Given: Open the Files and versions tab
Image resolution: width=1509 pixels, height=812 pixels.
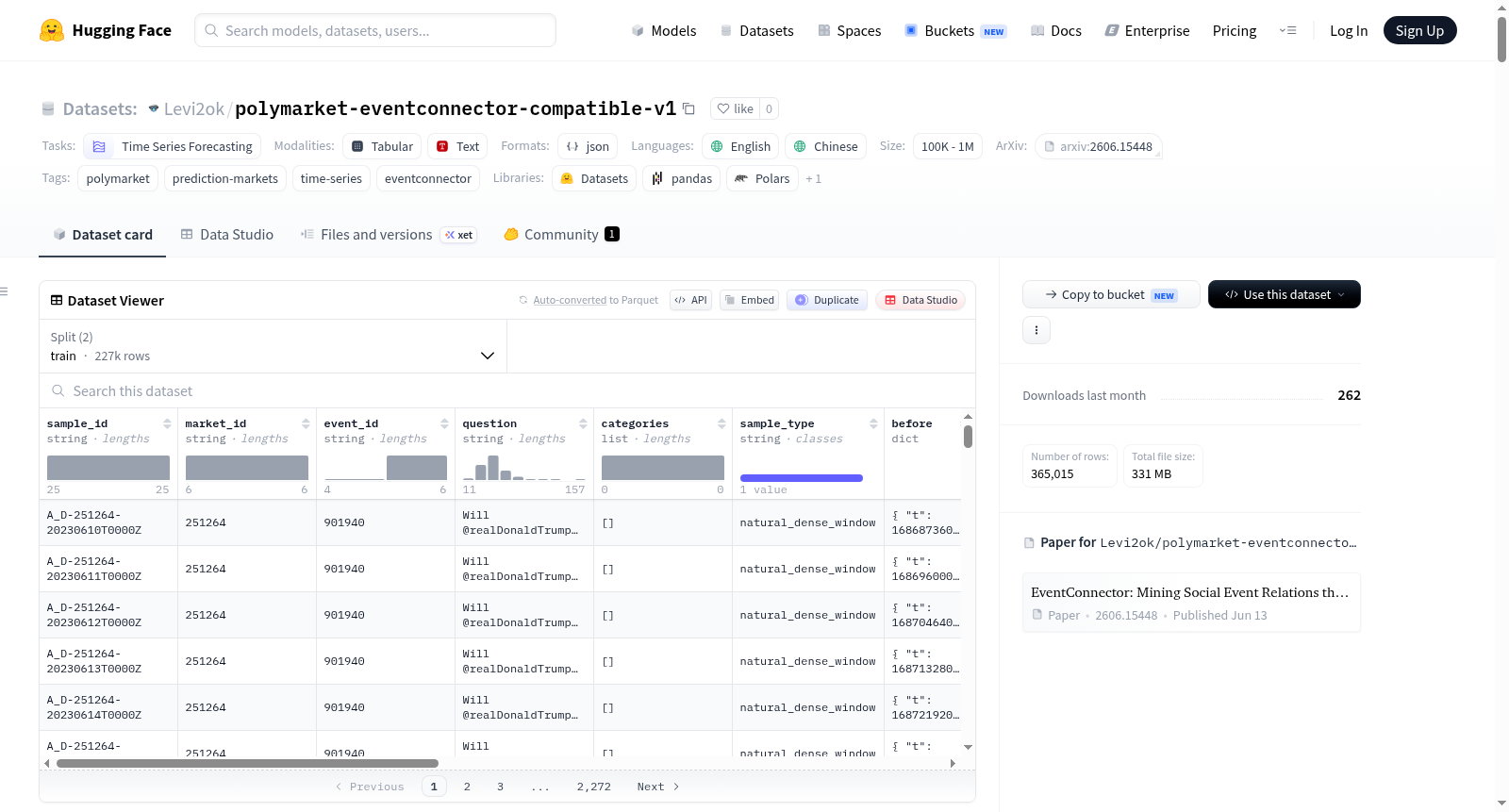Looking at the screenshot, I should pyautogui.click(x=388, y=235).
